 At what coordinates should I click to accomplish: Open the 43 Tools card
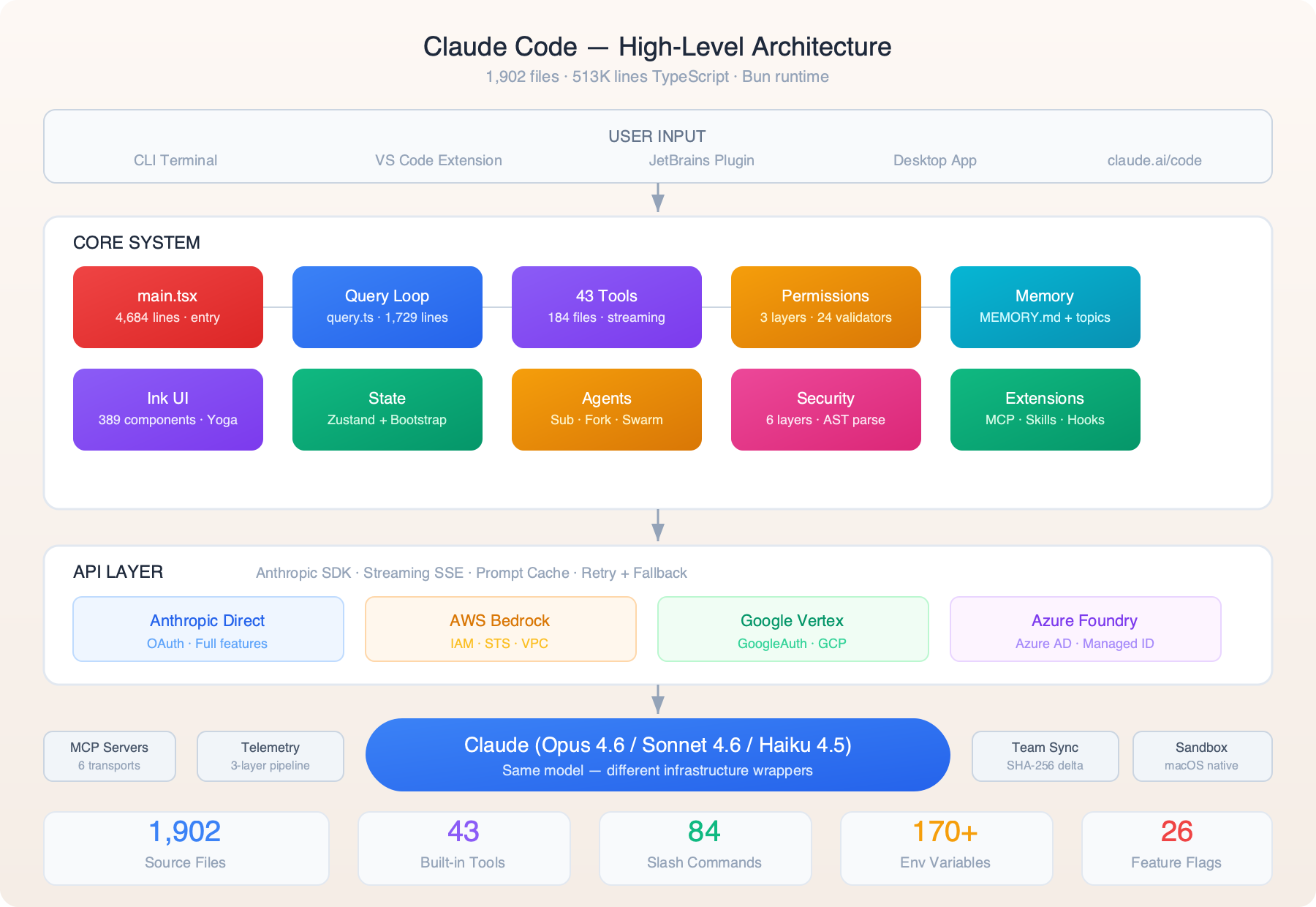tap(606, 306)
